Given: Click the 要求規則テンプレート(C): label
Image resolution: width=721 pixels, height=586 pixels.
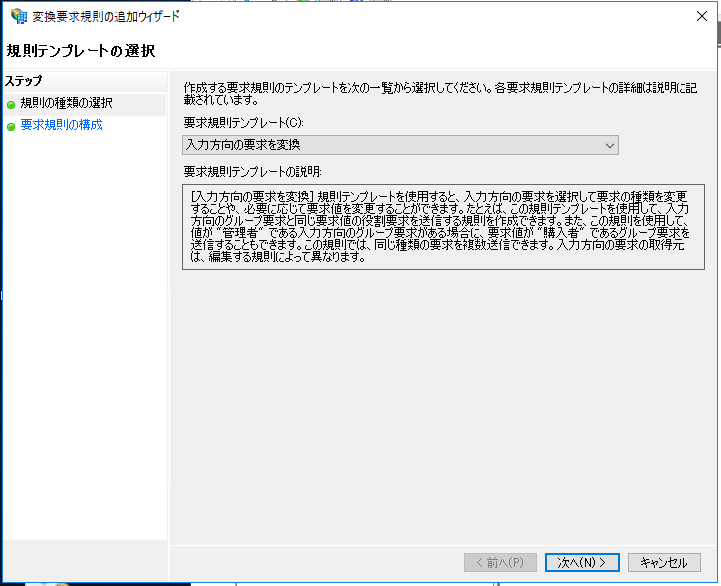Looking at the screenshot, I should (x=244, y=123).
